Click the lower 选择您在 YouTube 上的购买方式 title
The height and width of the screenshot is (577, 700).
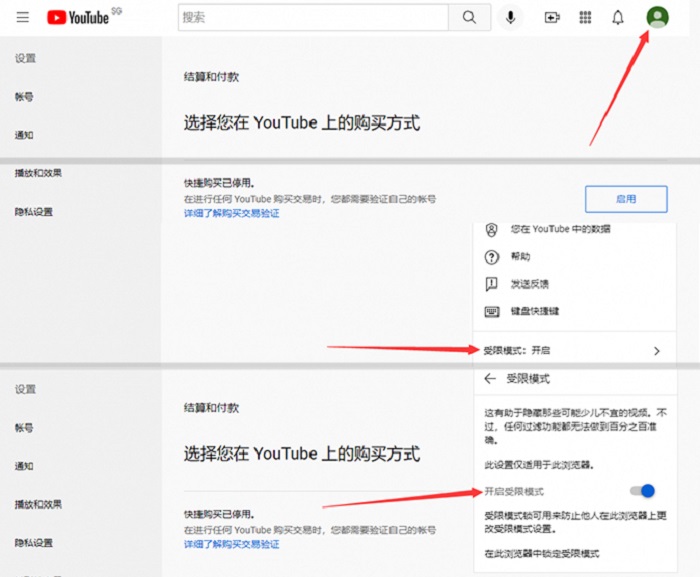pyautogui.click(x=302, y=454)
